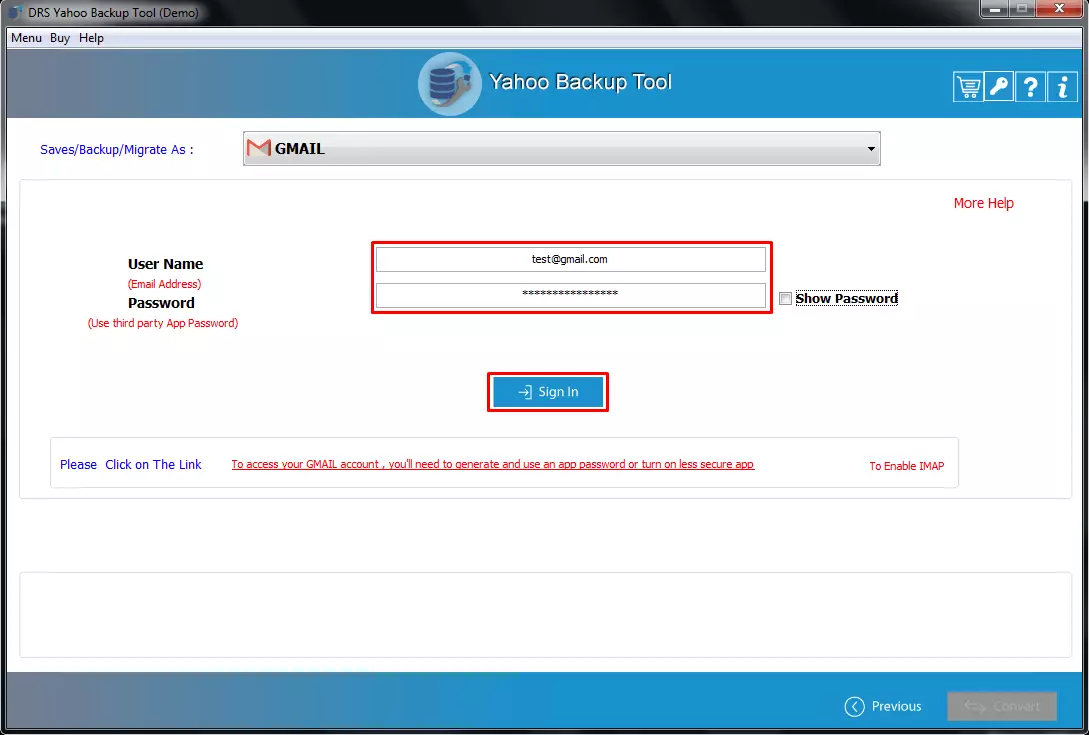Click the Use third party App Password note
Viewport: 1089px width, 735px height.
(163, 323)
